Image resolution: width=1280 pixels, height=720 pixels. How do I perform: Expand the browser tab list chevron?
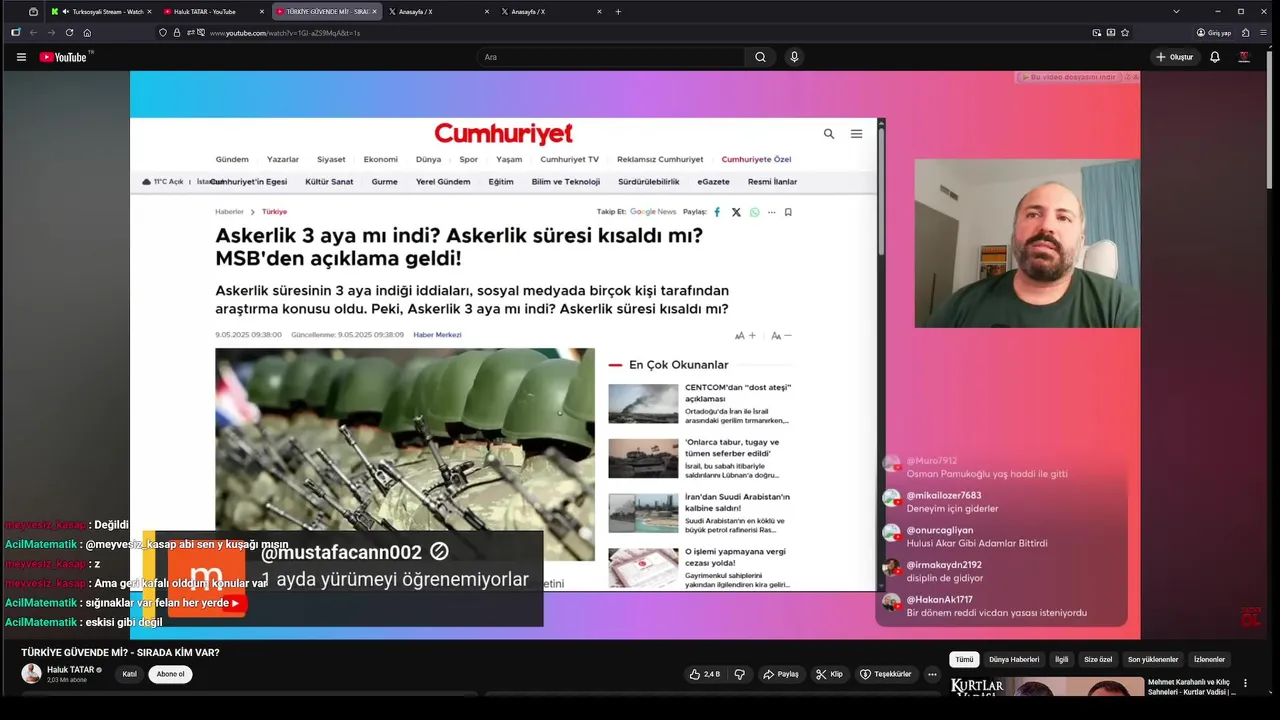point(1176,12)
